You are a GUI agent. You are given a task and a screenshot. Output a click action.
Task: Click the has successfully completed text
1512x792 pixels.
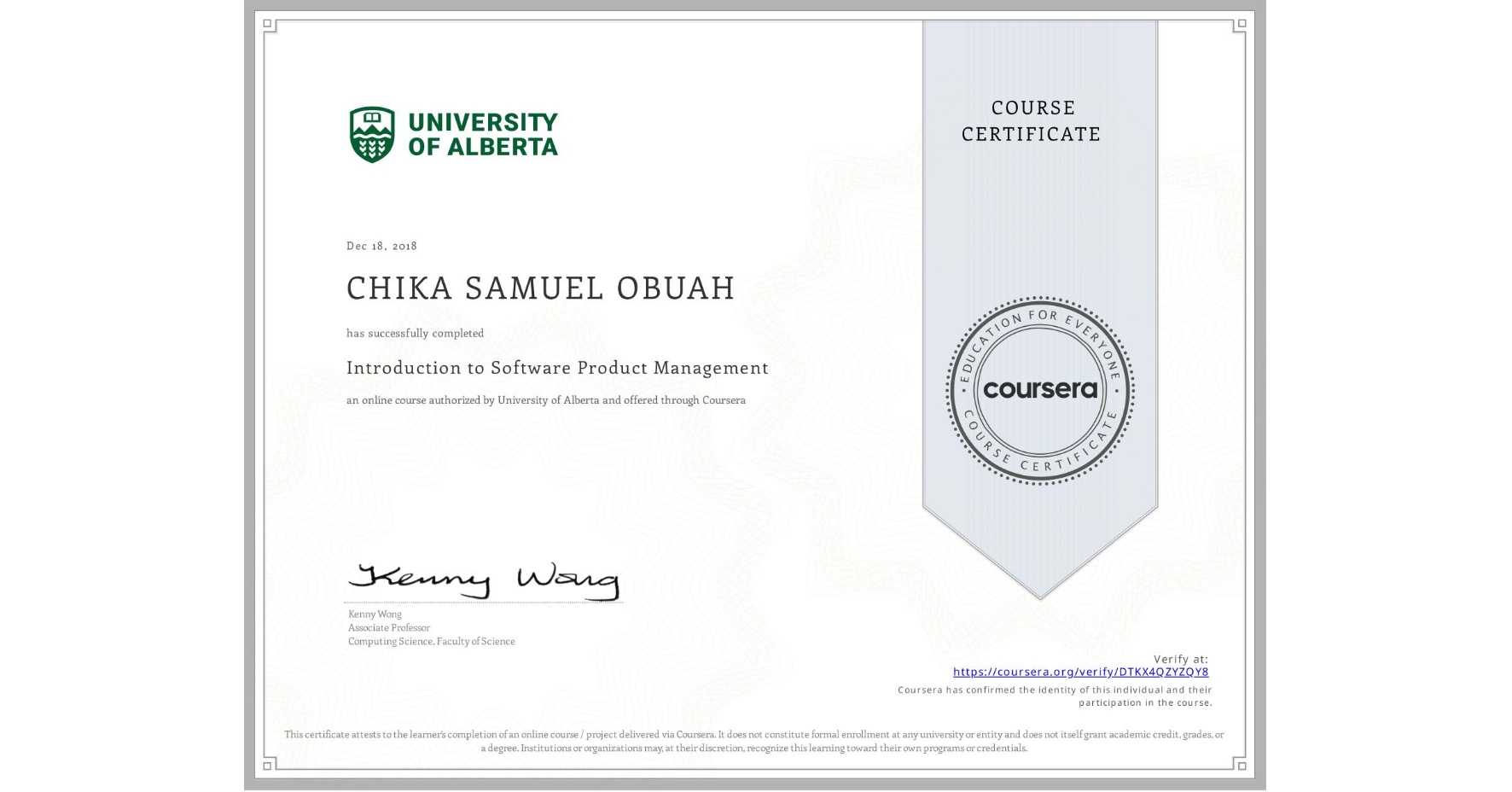pos(414,333)
